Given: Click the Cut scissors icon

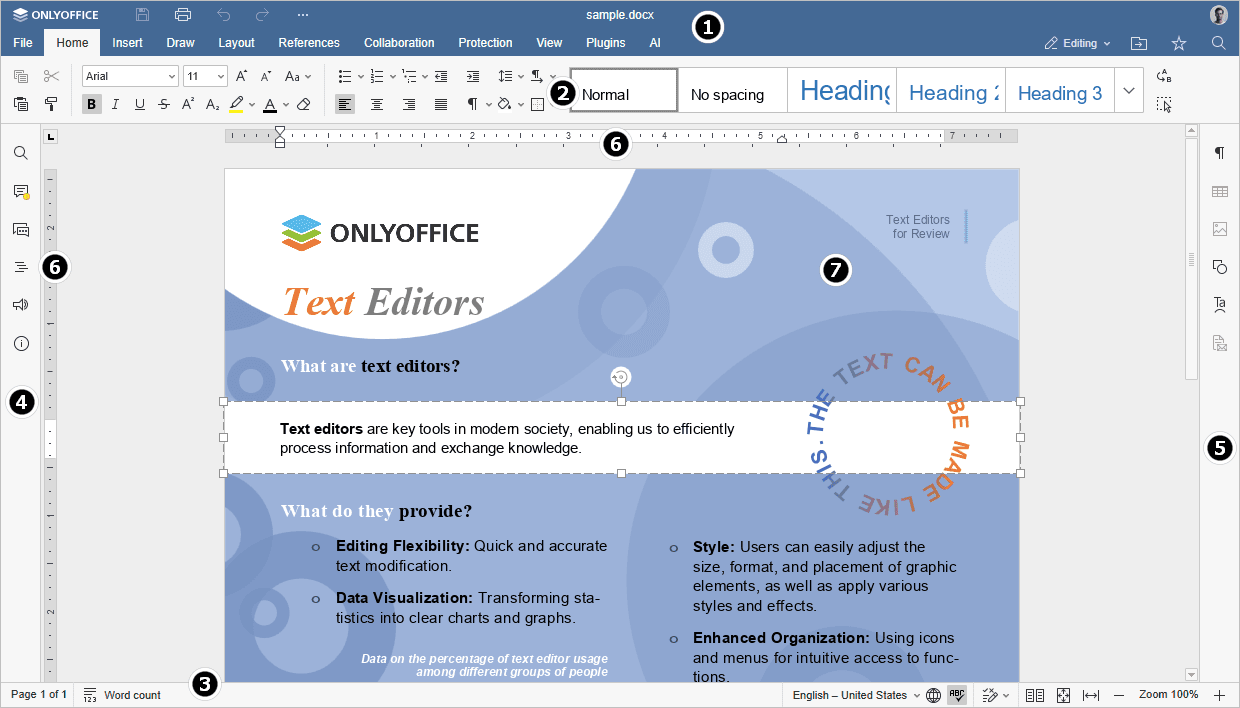Looking at the screenshot, I should click(52, 76).
